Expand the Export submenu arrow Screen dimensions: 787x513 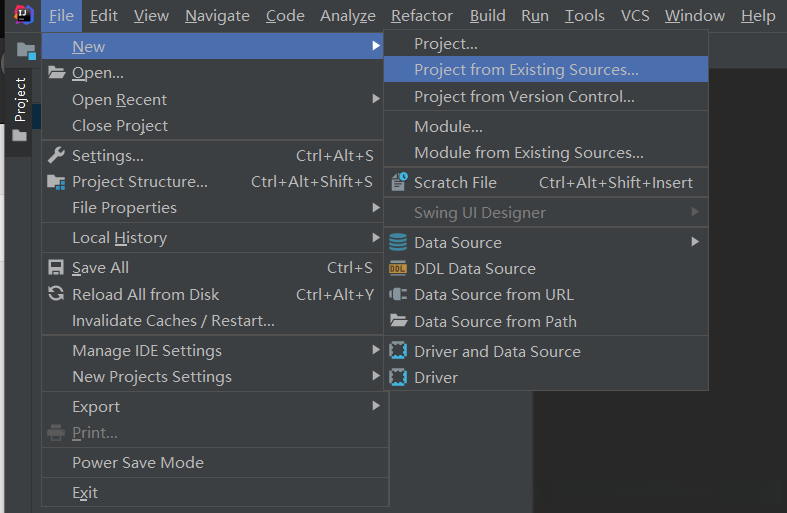pyautogui.click(x=376, y=407)
